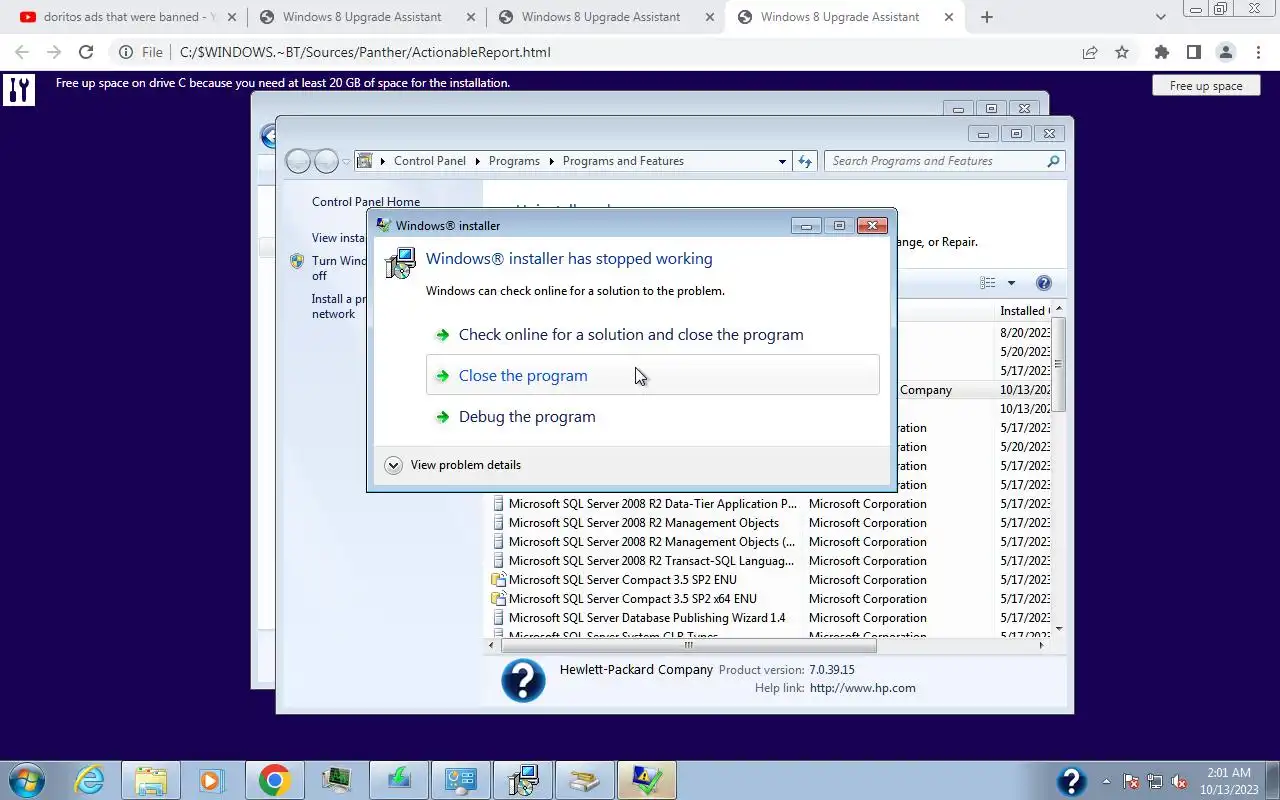
Task: Click the Search Programs and Features field
Action: (944, 161)
